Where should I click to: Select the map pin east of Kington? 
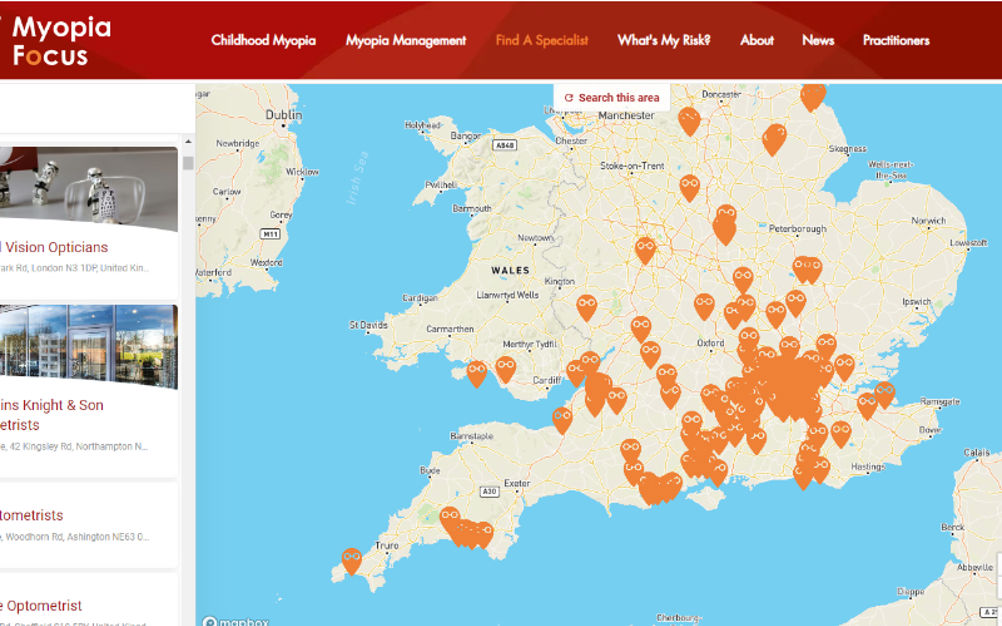[x=587, y=307]
